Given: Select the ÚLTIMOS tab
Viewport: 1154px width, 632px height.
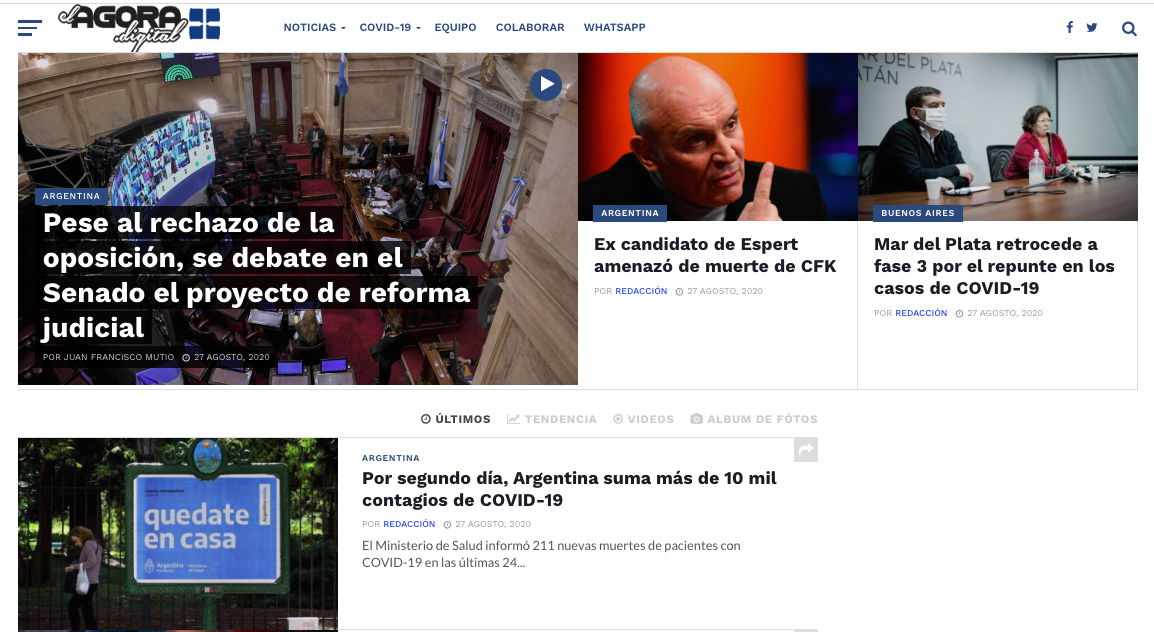Looking at the screenshot, I should (x=455, y=419).
